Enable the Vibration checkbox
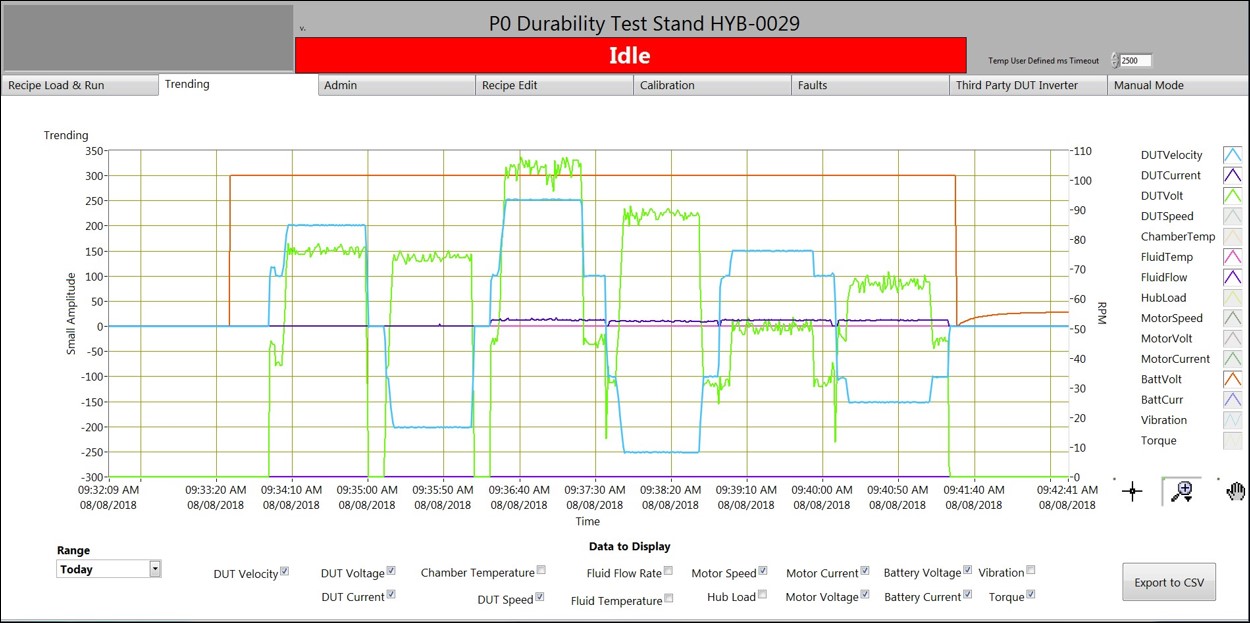The height and width of the screenshot is (623, 1250). [x=1031, y=571]
